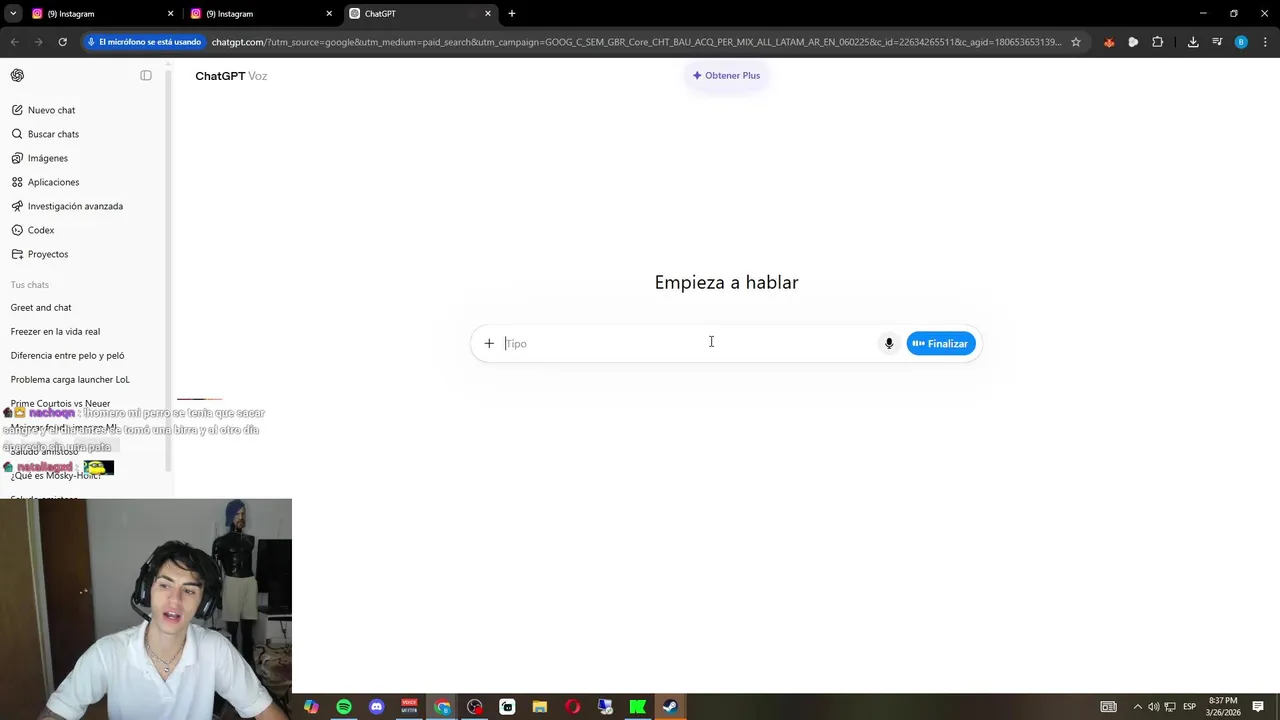Open Buscar chats
The width and height of the screenshot is (1280, 720).
tap(53, 134)
